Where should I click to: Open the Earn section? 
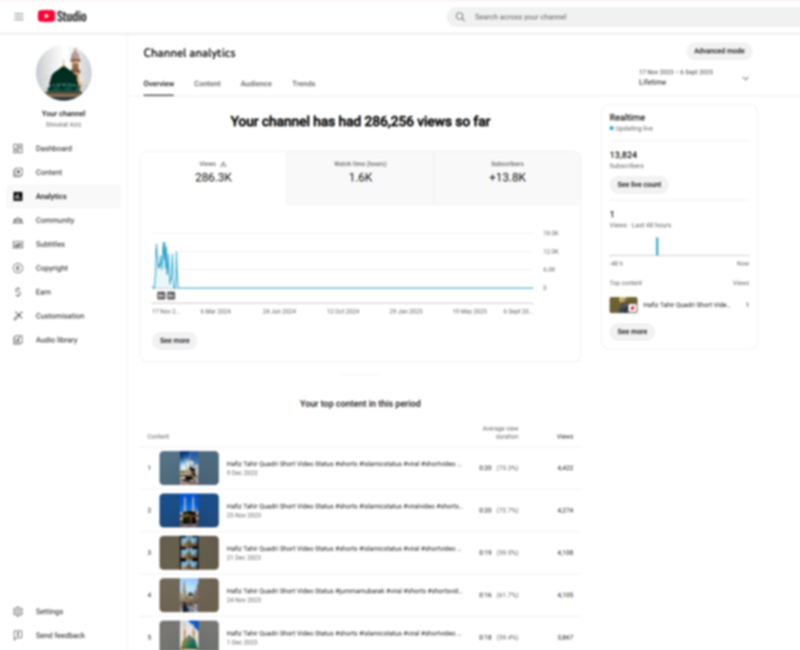pyautogui.click(x=42, y=292)
